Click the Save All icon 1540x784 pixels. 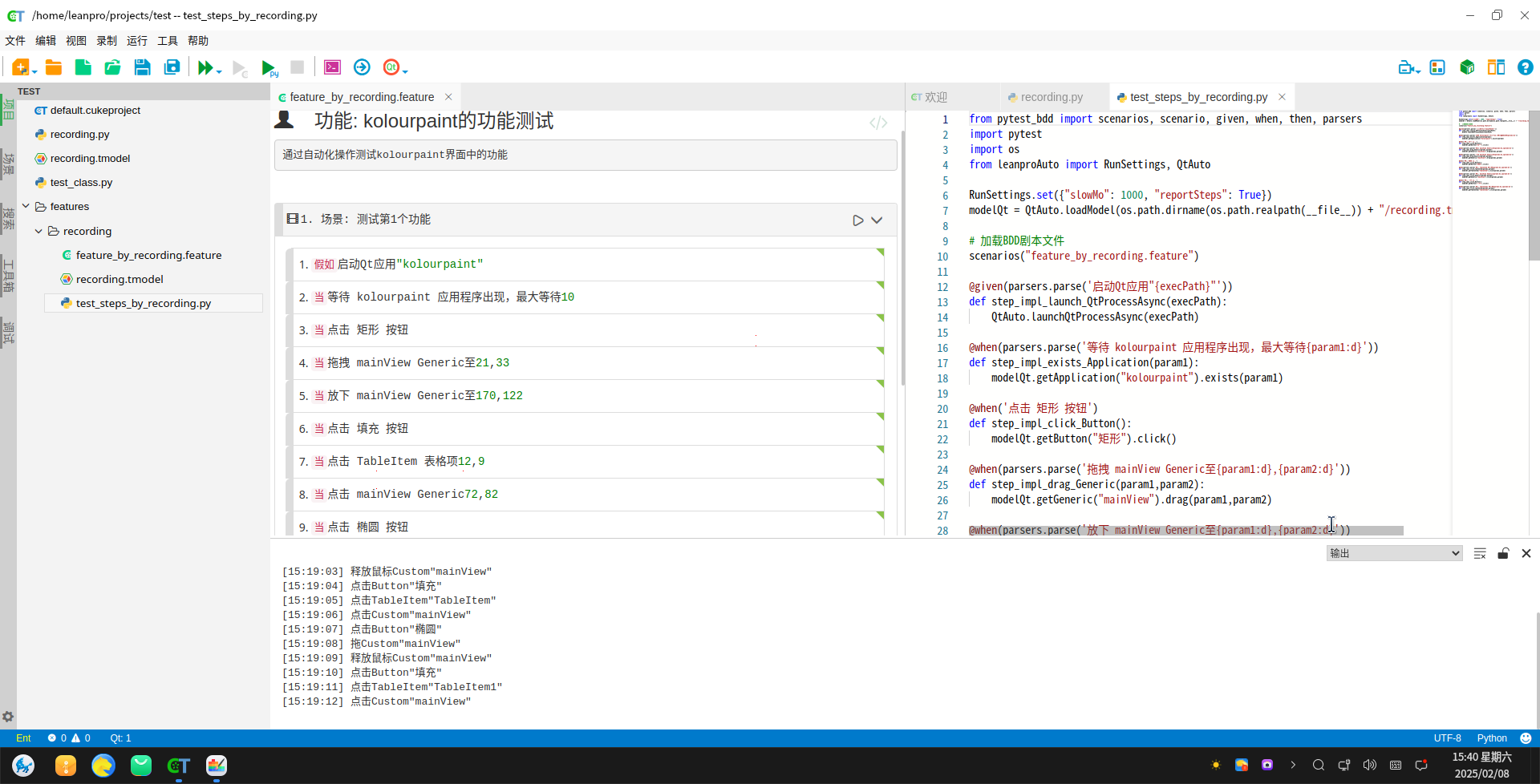pos(172,67)
